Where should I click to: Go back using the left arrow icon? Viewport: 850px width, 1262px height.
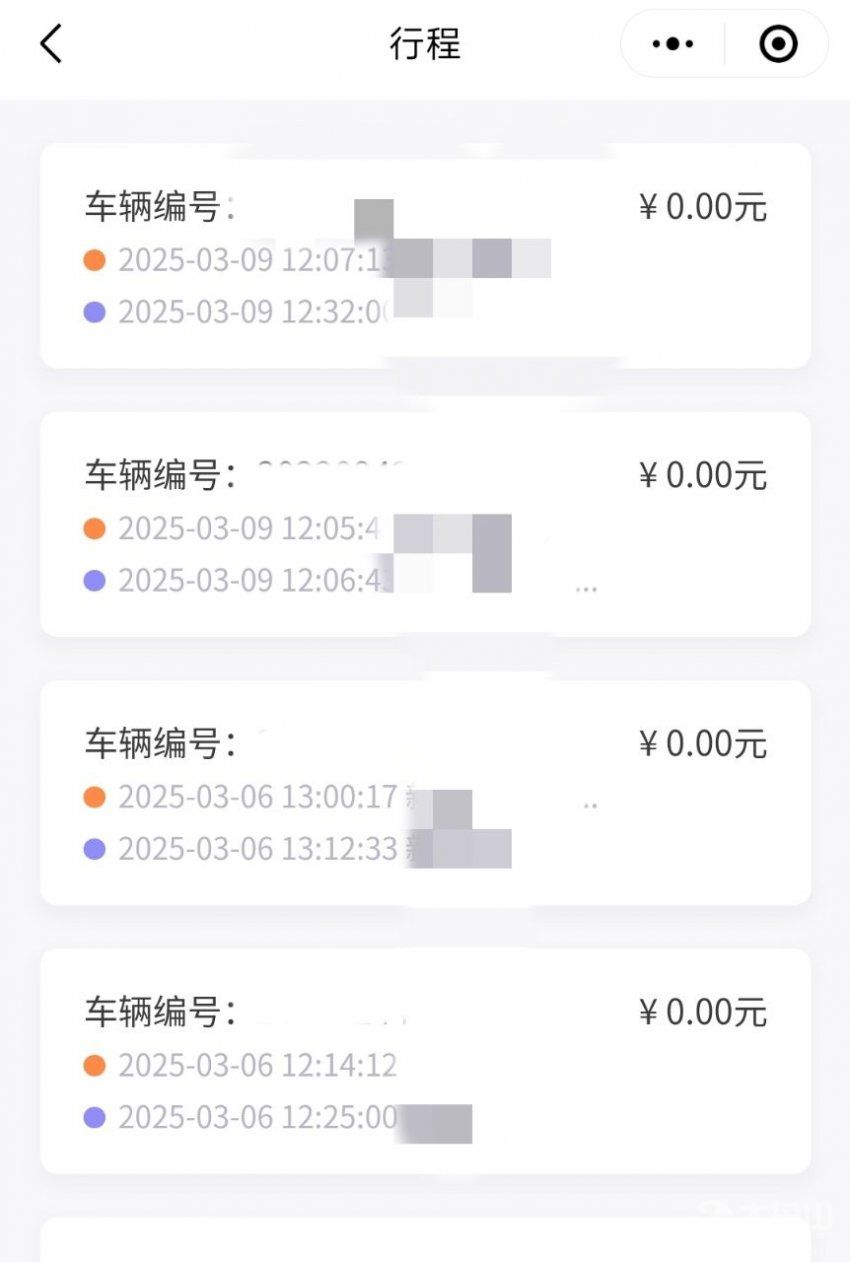click(x=51, y=44)
